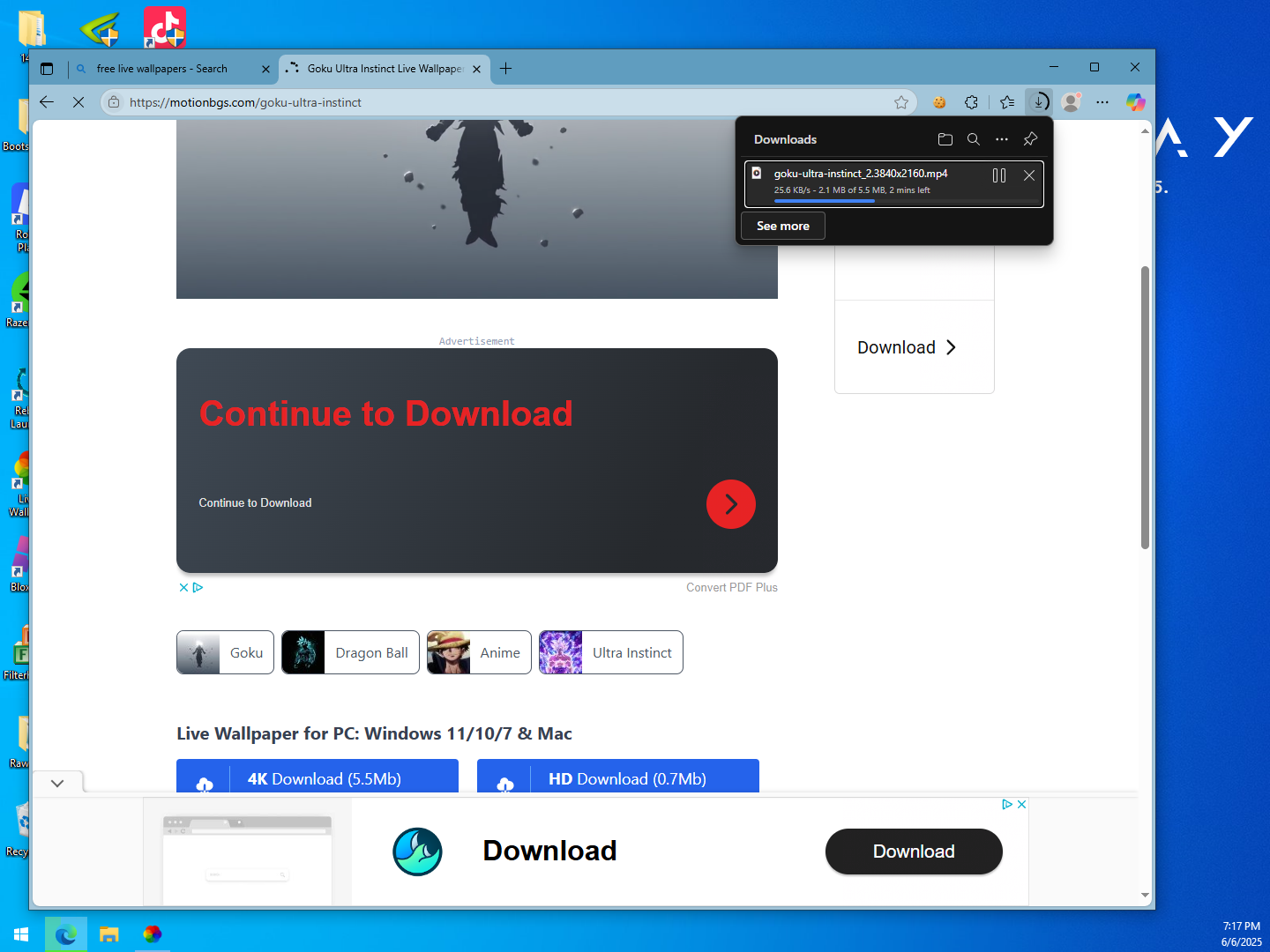
Task: Pause the goku-ultra-instinct mp4 download
Action: (x=999, y=175)
